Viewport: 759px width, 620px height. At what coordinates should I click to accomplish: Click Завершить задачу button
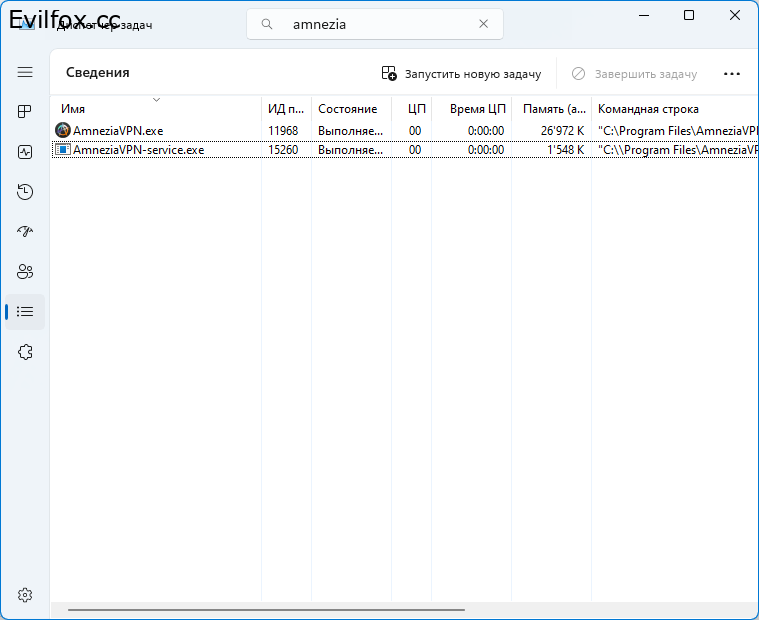pos(634,74)
